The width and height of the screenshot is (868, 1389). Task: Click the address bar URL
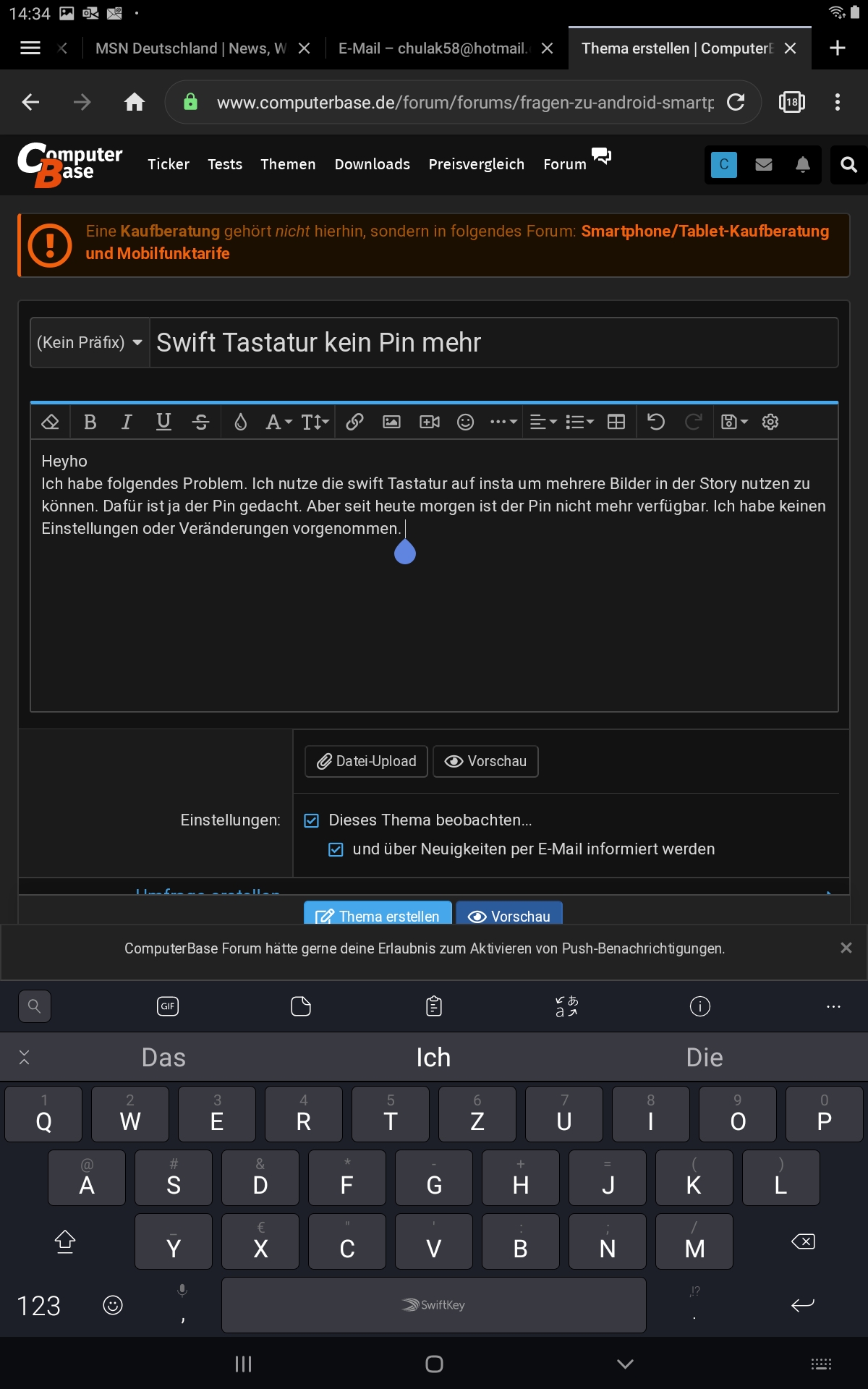tap(465, 103)
